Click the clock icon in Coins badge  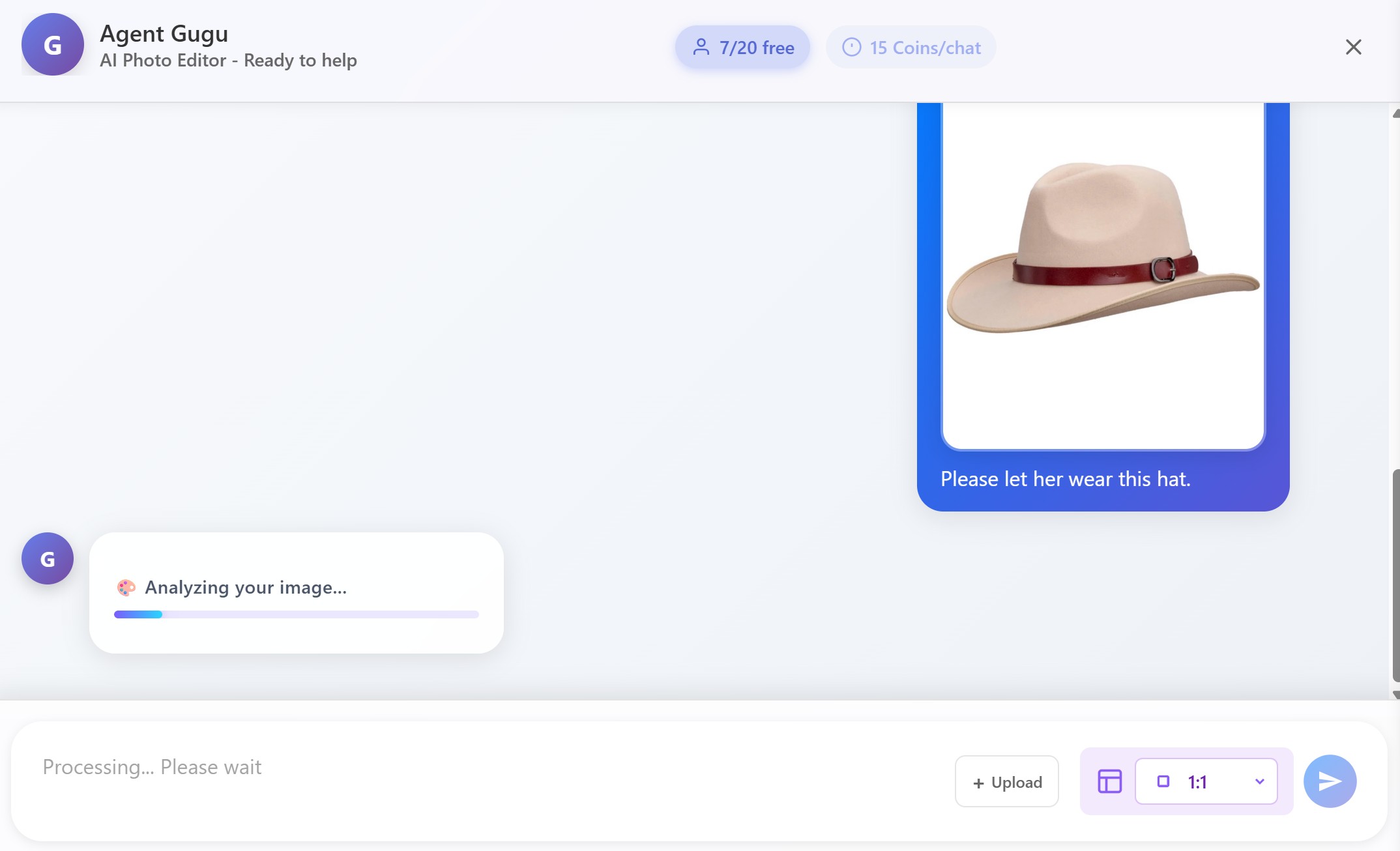pyautogui.click(x=851, y=47)
